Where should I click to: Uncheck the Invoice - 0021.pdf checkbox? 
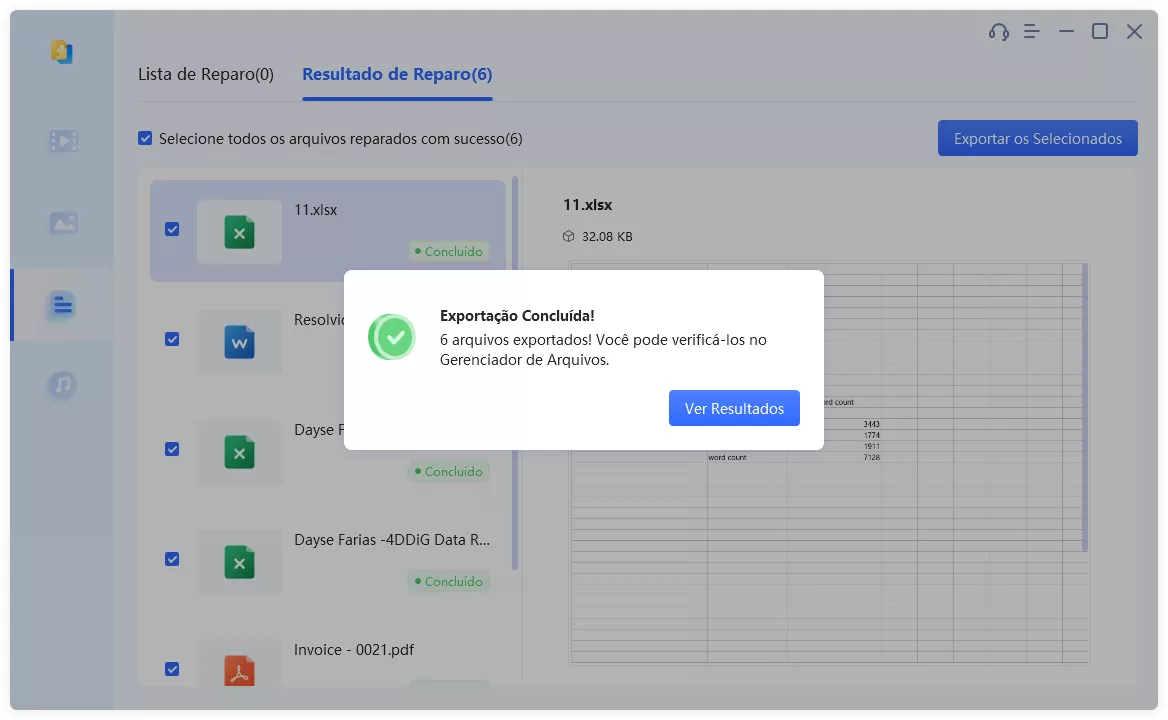coord(172,669)
